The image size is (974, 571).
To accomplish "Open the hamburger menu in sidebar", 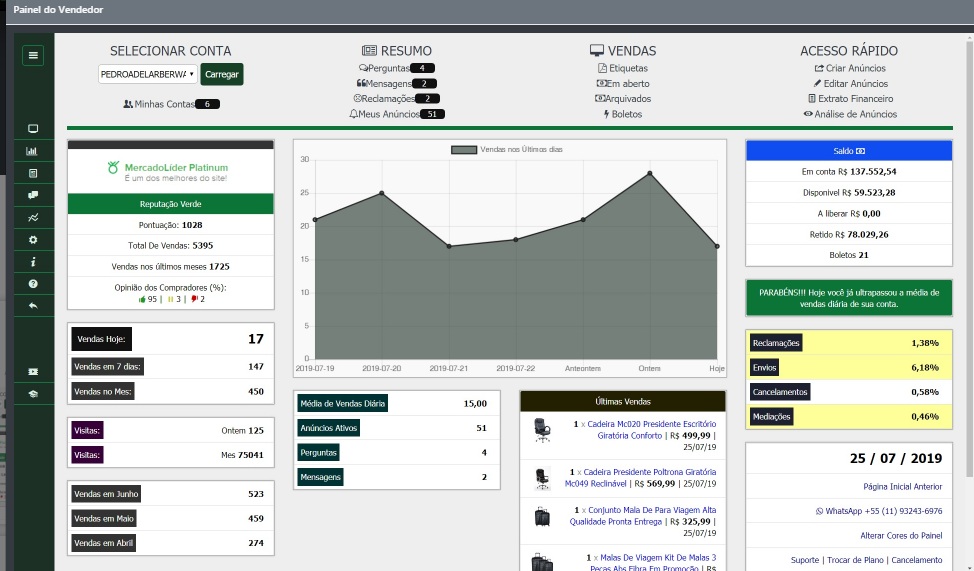I will [33, 55].
